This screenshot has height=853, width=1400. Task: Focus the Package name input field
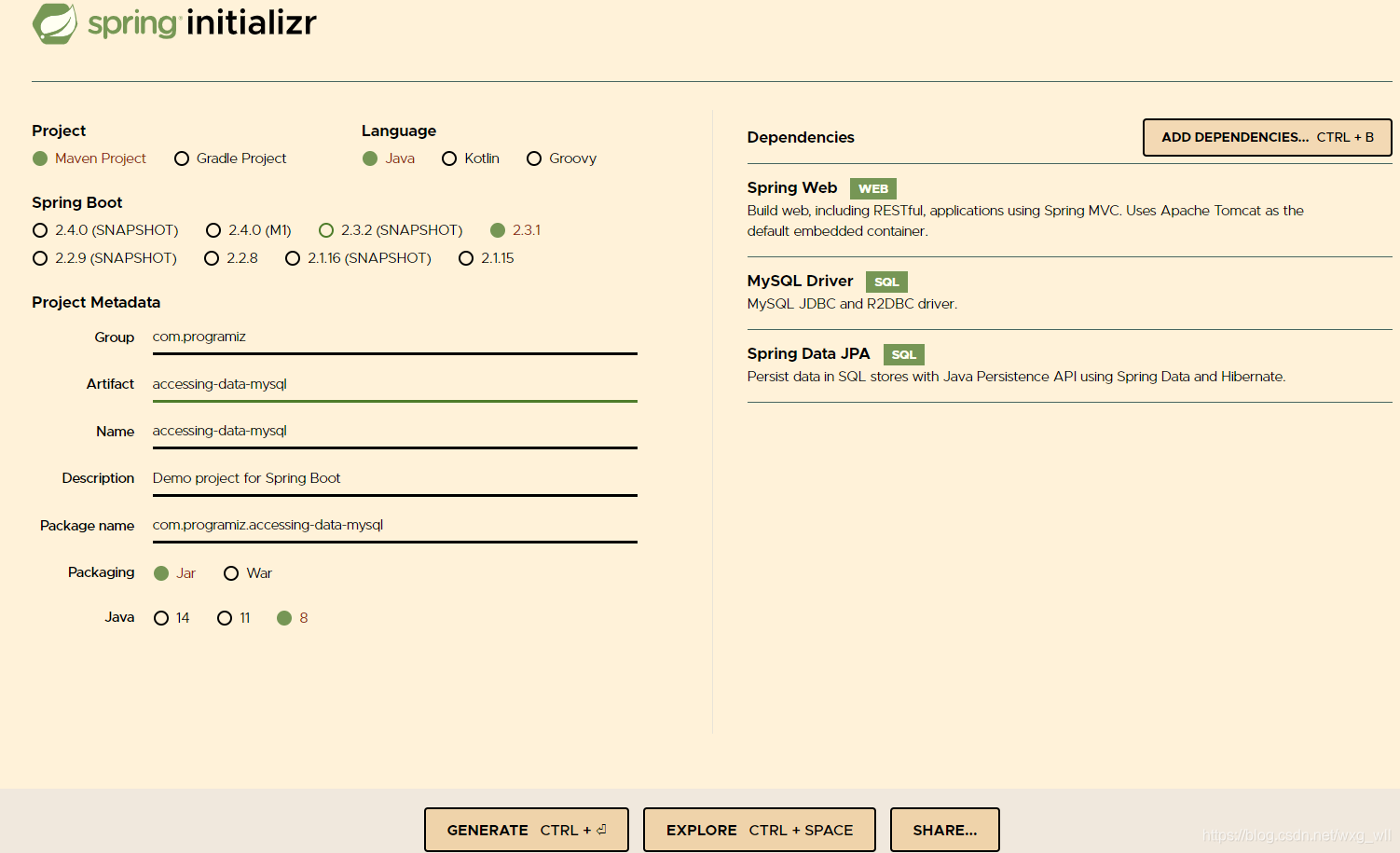(x=394, y=525)
